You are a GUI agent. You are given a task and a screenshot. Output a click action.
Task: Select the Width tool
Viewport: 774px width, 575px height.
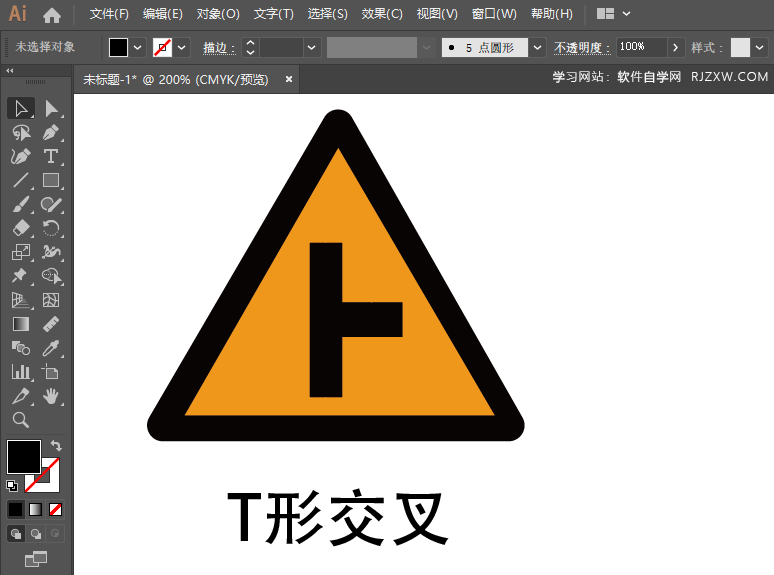pos(51,252)
